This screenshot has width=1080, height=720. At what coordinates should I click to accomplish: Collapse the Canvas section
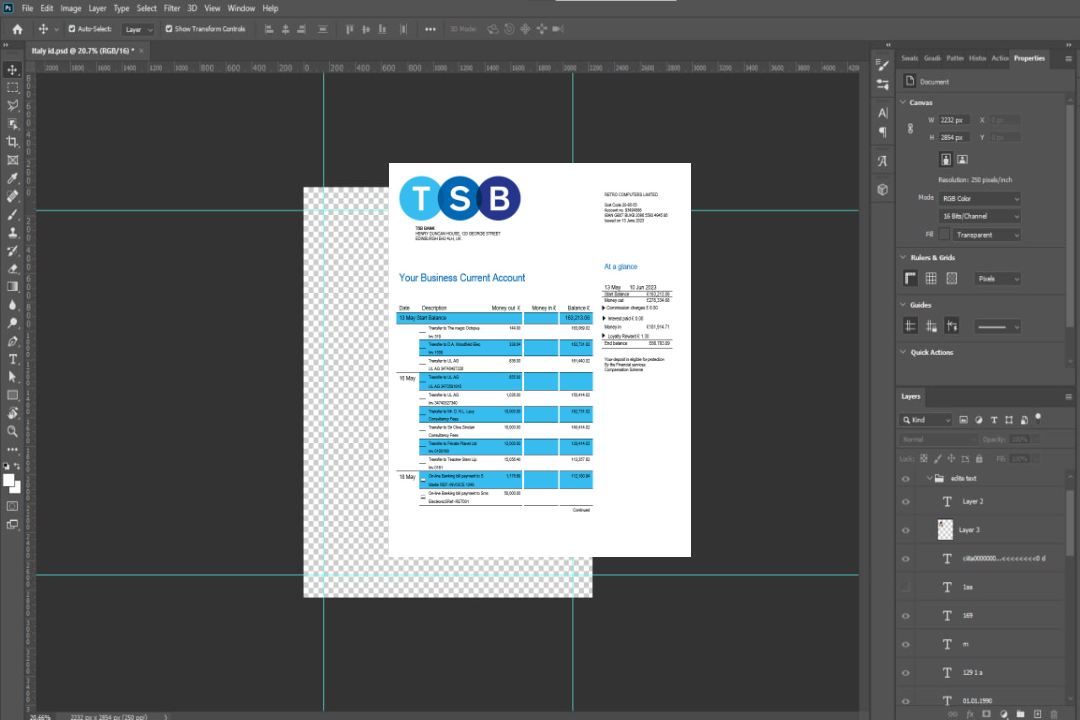[x=903, y=102]
